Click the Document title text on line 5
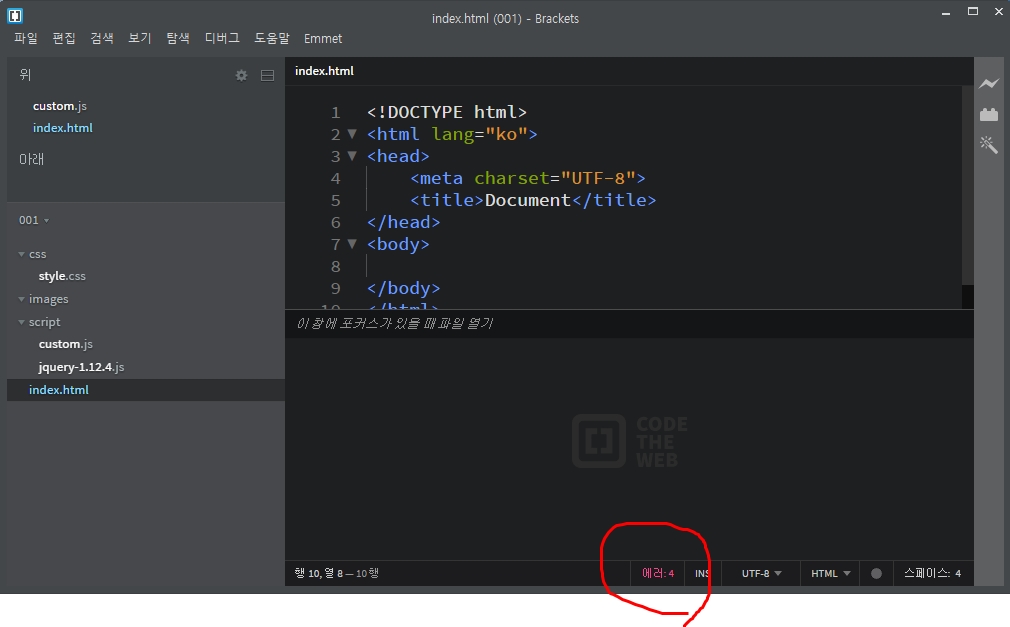The width and height of the screenshot is (1010, 627). [528, 200]
